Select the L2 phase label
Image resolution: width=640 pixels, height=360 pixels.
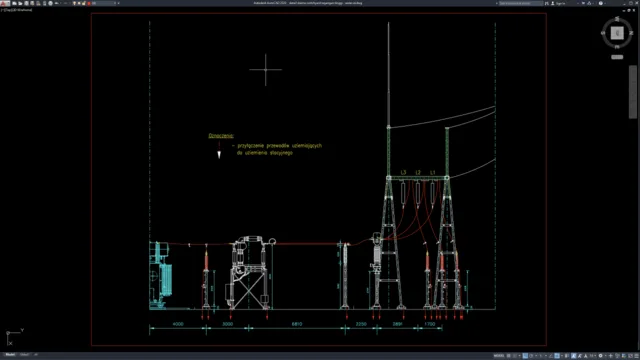pos(418,173)
